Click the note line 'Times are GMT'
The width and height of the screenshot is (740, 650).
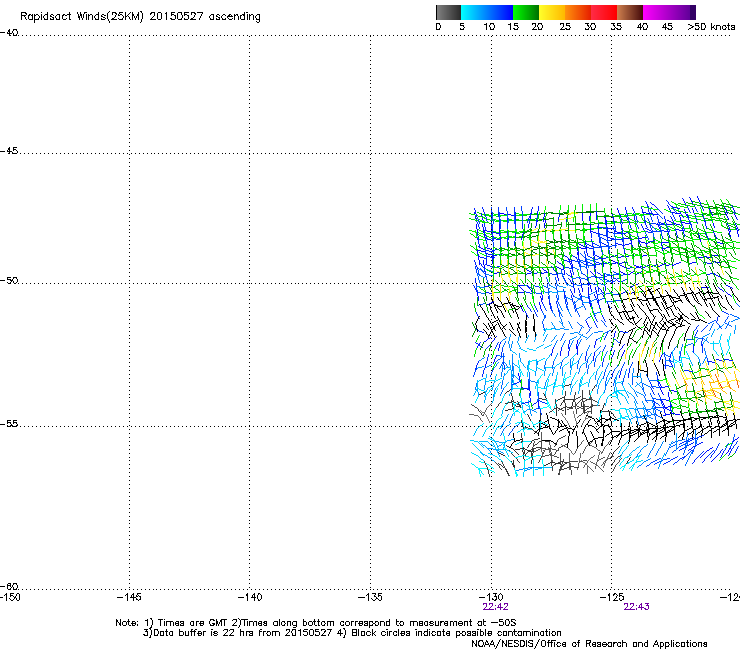point(193,623)
